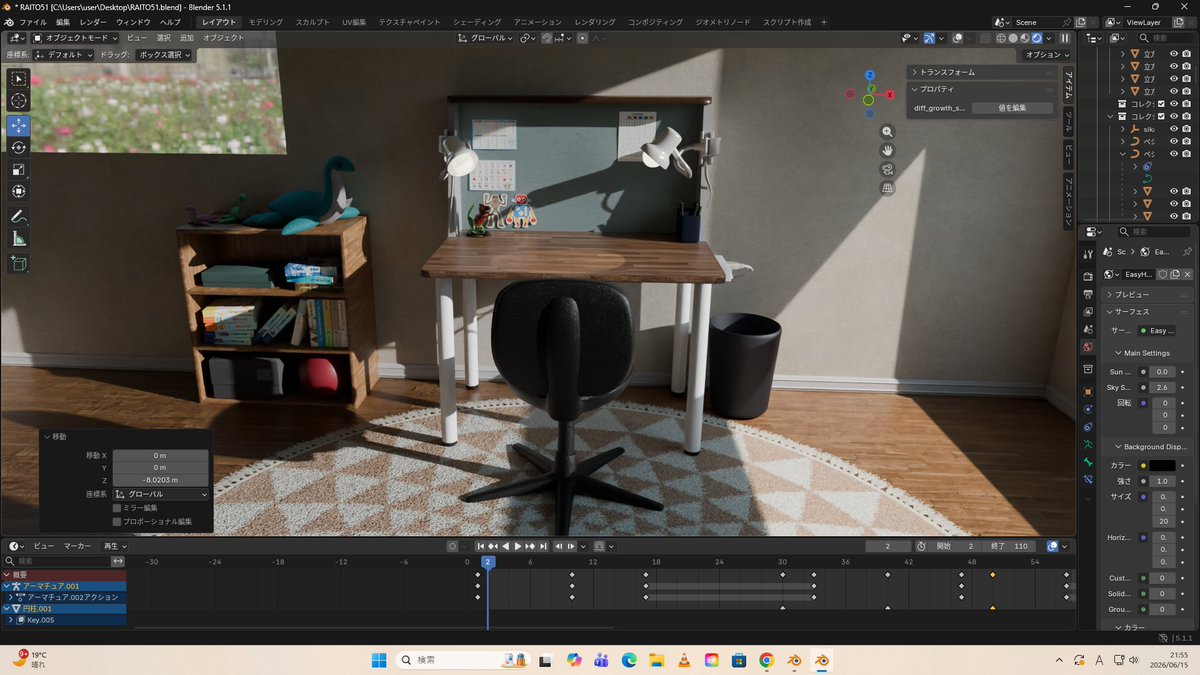Adjust the Sky S... value slider 2.6

coord(1162,387)
